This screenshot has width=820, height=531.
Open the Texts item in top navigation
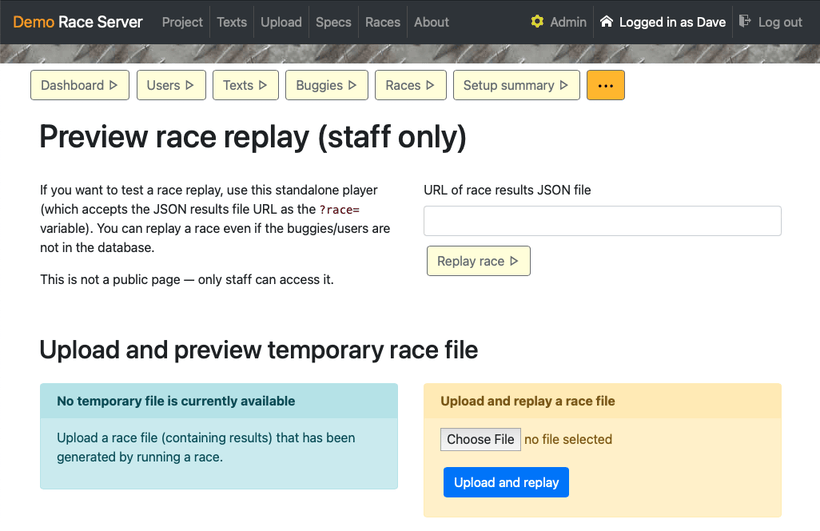232,22
